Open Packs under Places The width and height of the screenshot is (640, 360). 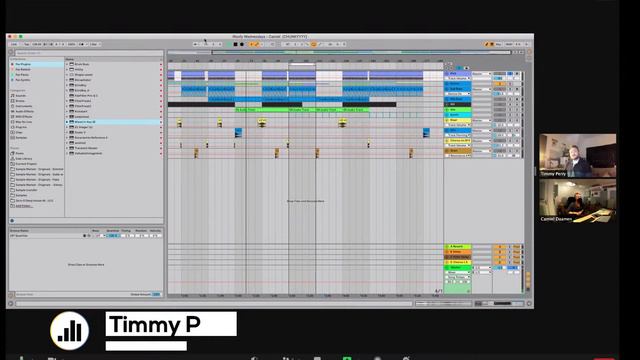[x=20, y=153]
